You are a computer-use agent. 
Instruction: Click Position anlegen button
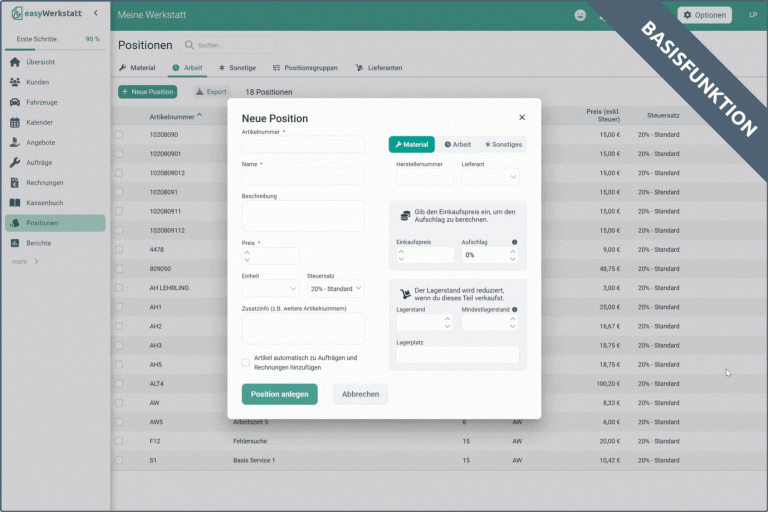click(279, 394)
